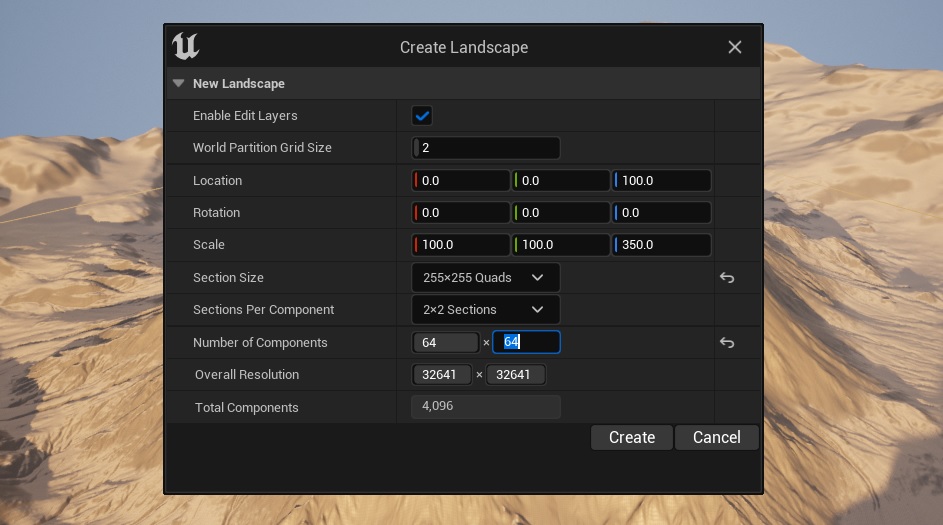Click the Total Components label
Image resolution: width=943 pixels, height=525 pixels.
click(247, 408)
